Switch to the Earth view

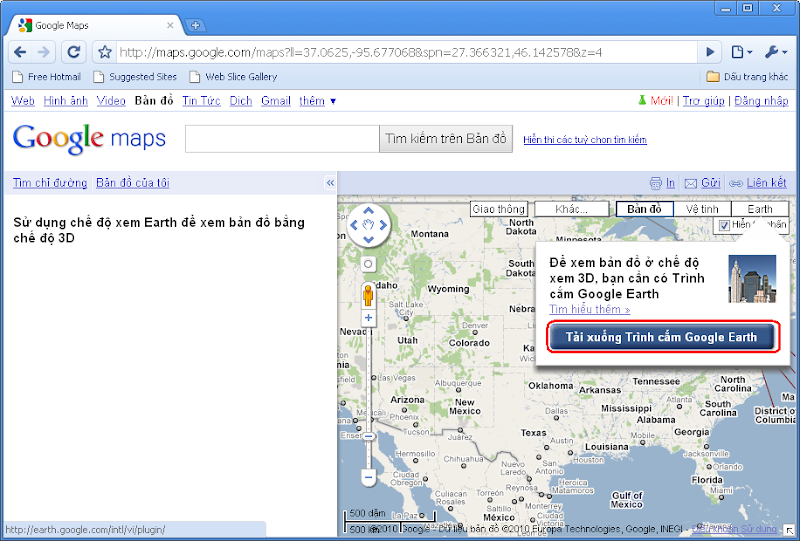(760, 209)
